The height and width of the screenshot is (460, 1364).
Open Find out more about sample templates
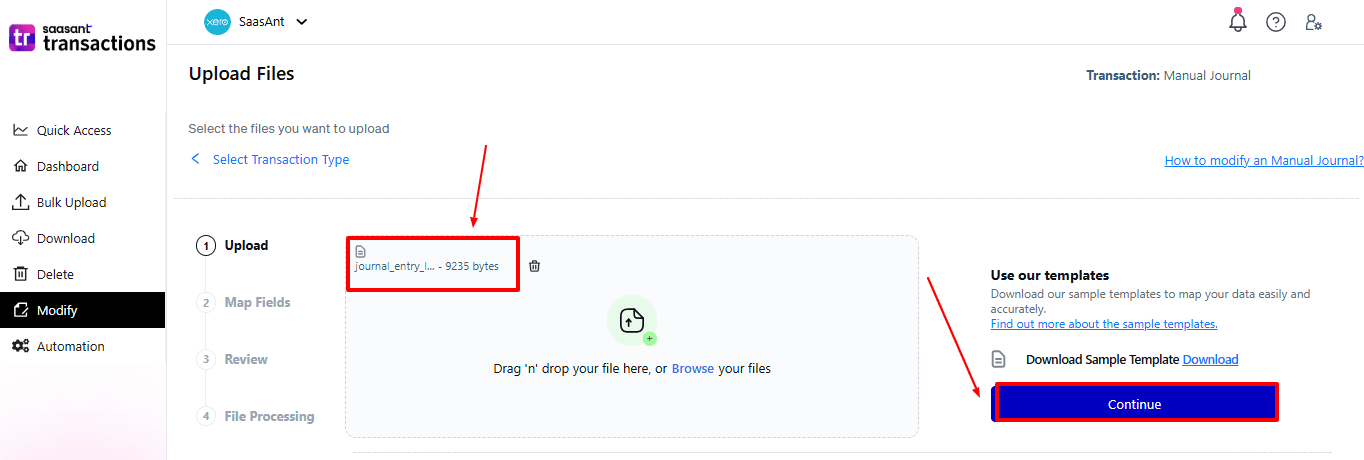pyautogui.click(x=1104, y=324)
